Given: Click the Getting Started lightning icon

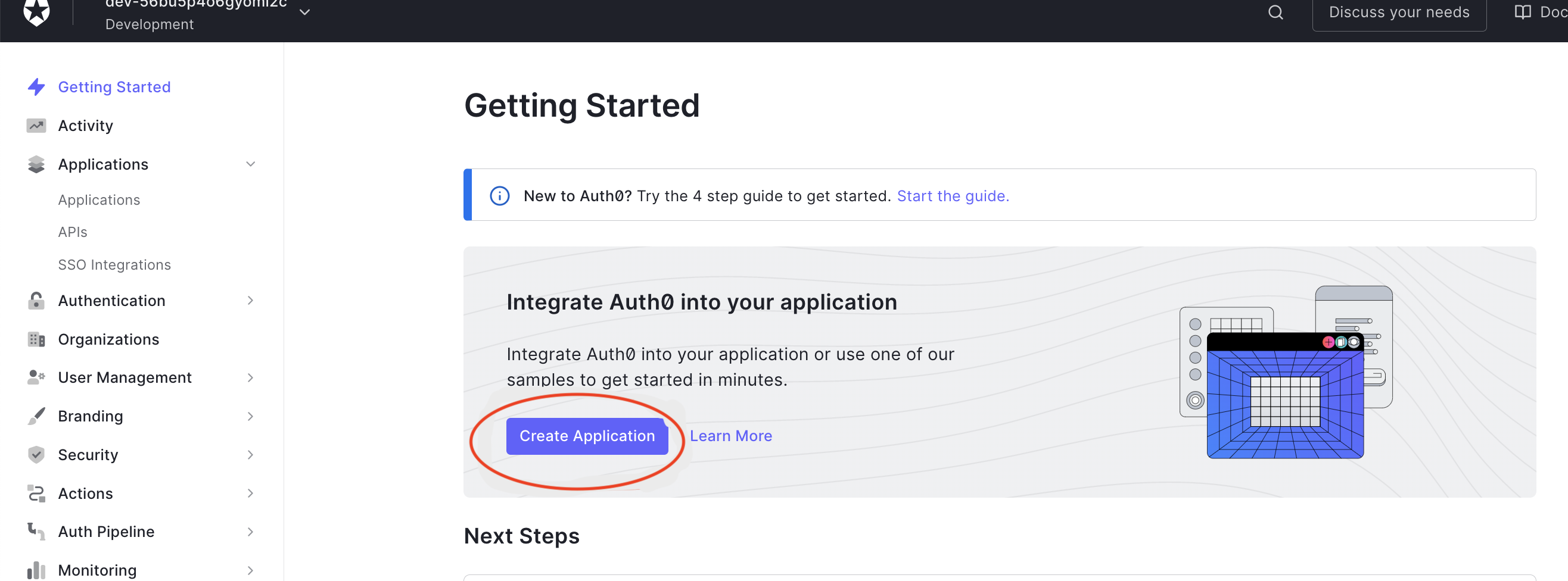Looking at the screenshot, I should [36, 87].
